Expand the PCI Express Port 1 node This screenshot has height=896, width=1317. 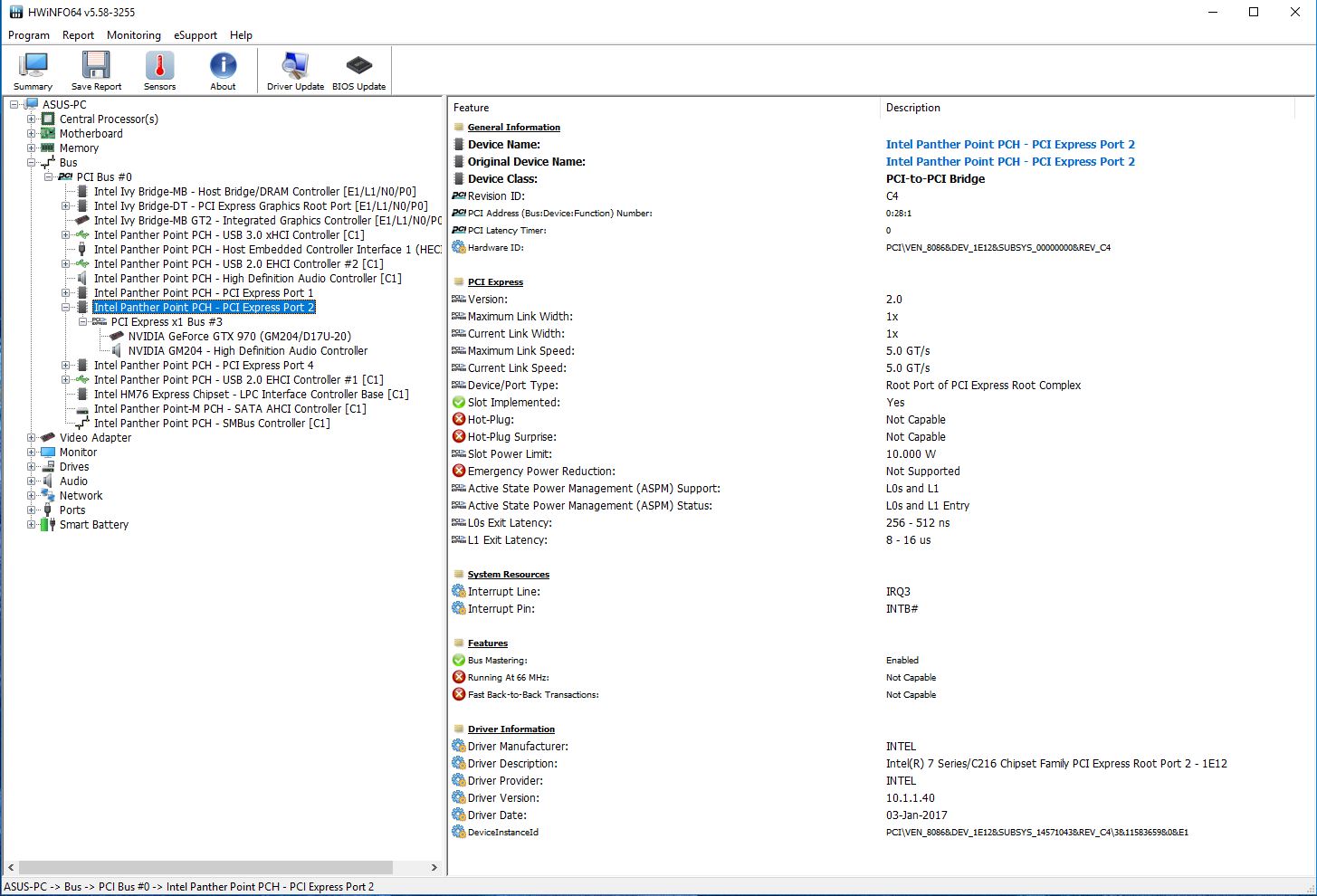point(66,292)
